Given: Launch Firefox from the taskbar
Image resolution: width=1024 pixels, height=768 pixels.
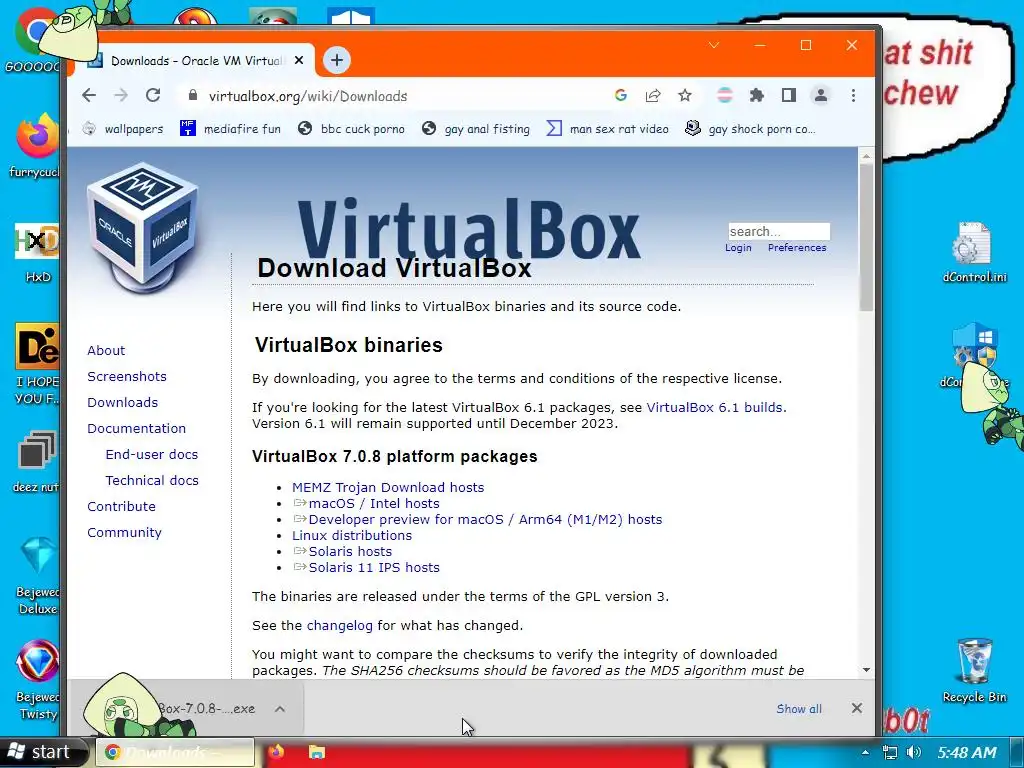Looking at the screenshot, I should (276, 752).
